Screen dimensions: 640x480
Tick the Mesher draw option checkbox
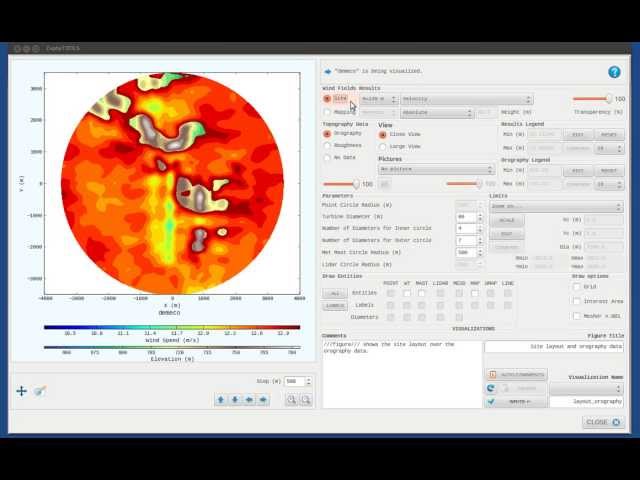click(x=576, y=316)
